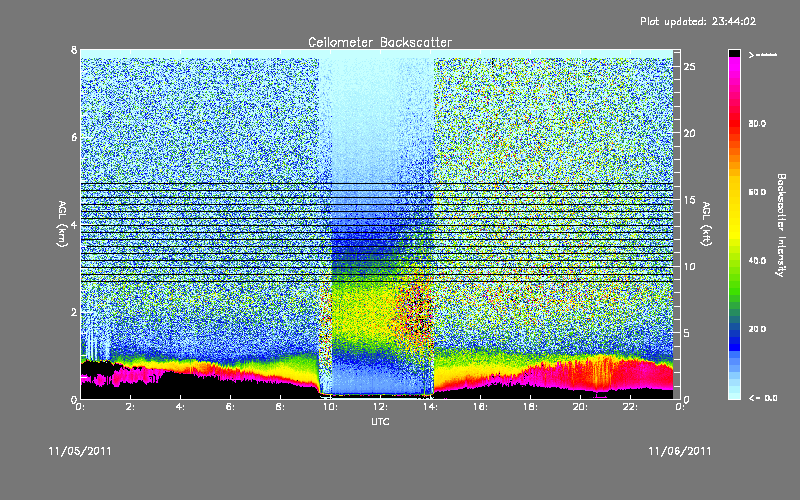Click the 'Plot updated: 23:44:02' timestamp
Image resolution: width=800 pixels, height=500 pixels.
click(x=698, y=21)
